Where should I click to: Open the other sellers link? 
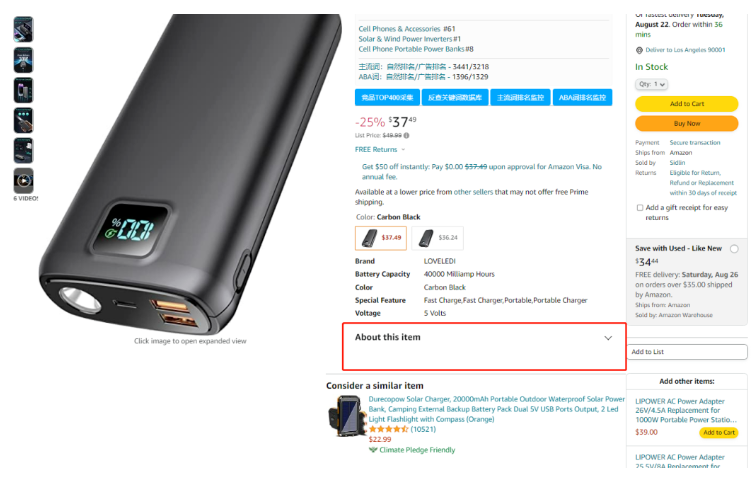click(473, 192)
